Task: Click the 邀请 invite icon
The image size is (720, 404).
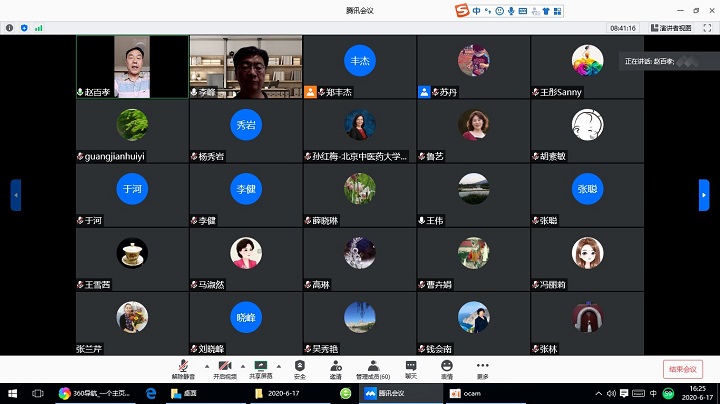Action: pos(335,369)
